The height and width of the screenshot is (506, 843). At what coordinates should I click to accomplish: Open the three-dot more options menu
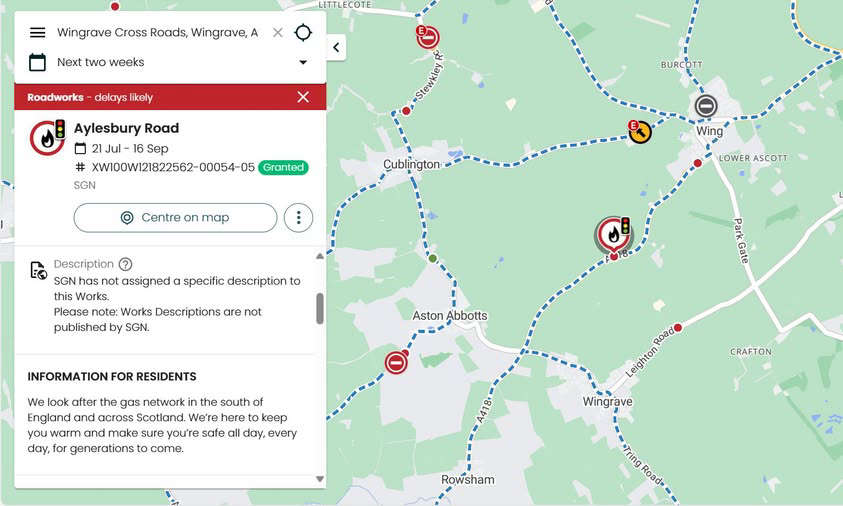pyautogui.click(x=298, y=218)
